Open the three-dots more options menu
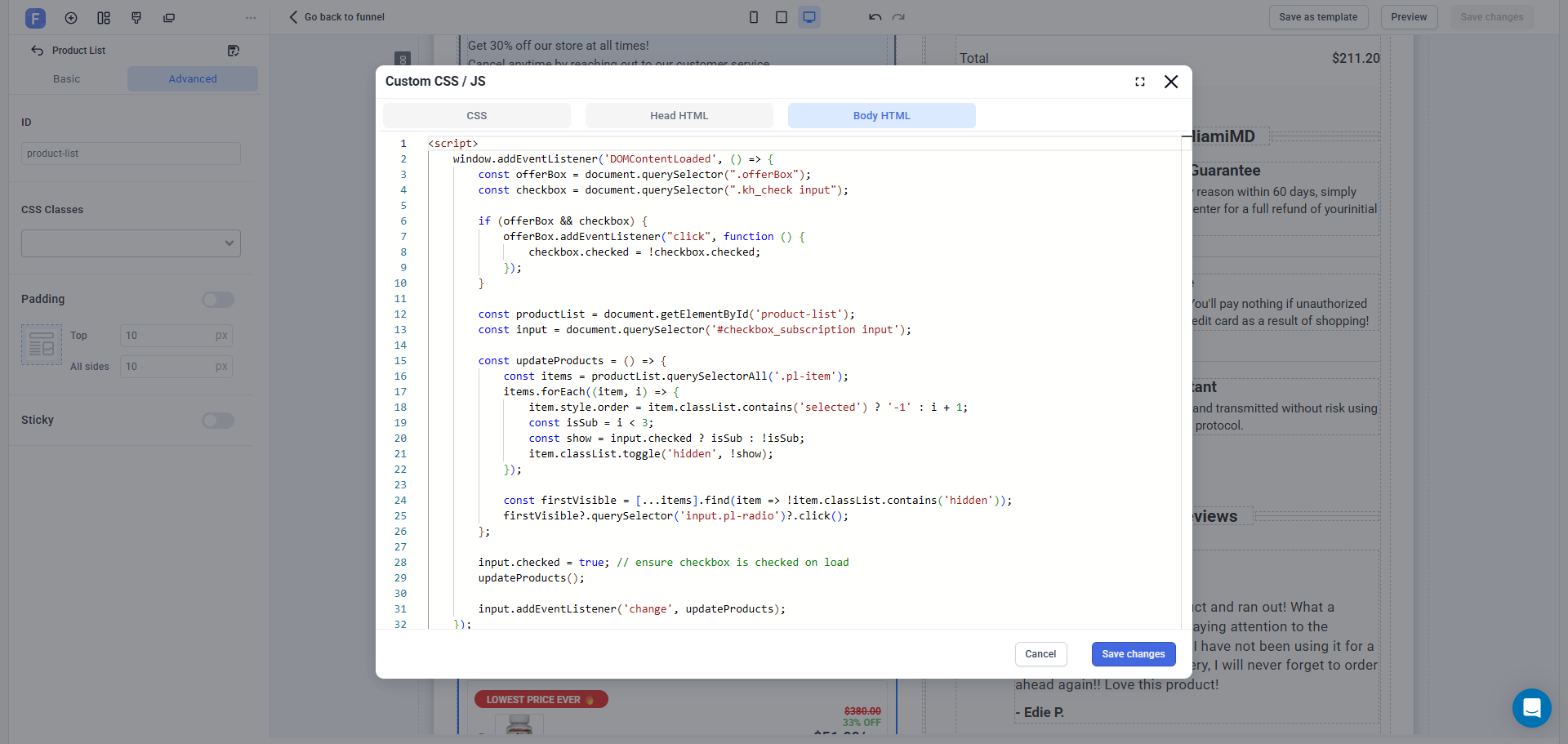This screenshot has height=744, width=1568. (x=251, y=18)
